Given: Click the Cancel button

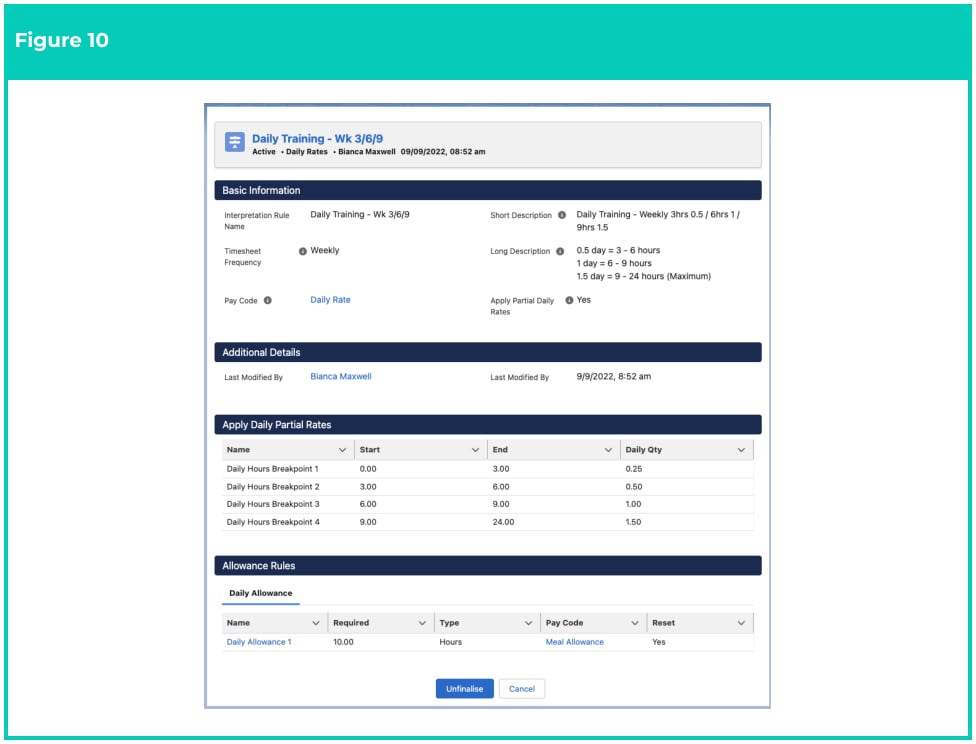Looking at the screenshot, I should click(x=522, y=689).
